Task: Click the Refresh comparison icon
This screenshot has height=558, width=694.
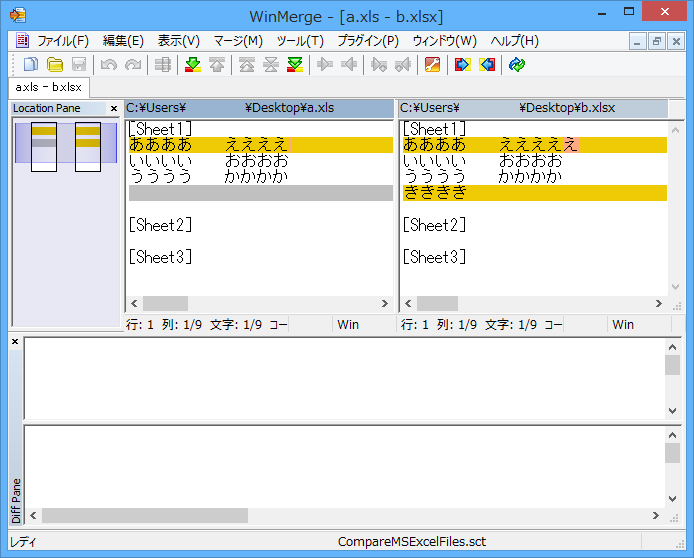Action: (x=516, y=65)
